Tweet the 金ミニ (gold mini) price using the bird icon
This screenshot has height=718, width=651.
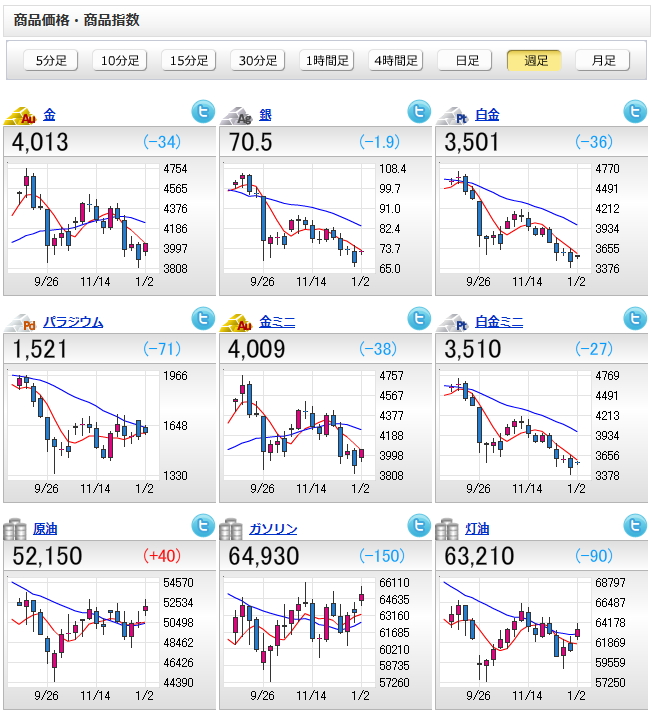(419, 319)
